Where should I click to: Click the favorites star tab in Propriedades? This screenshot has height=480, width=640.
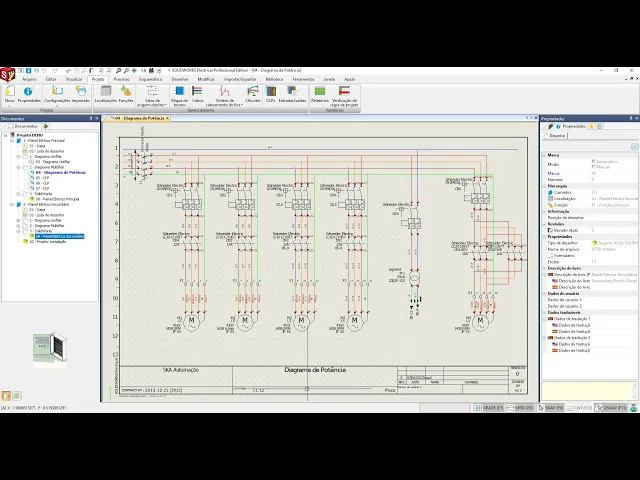pyautogui.click(x=591, y=127)
